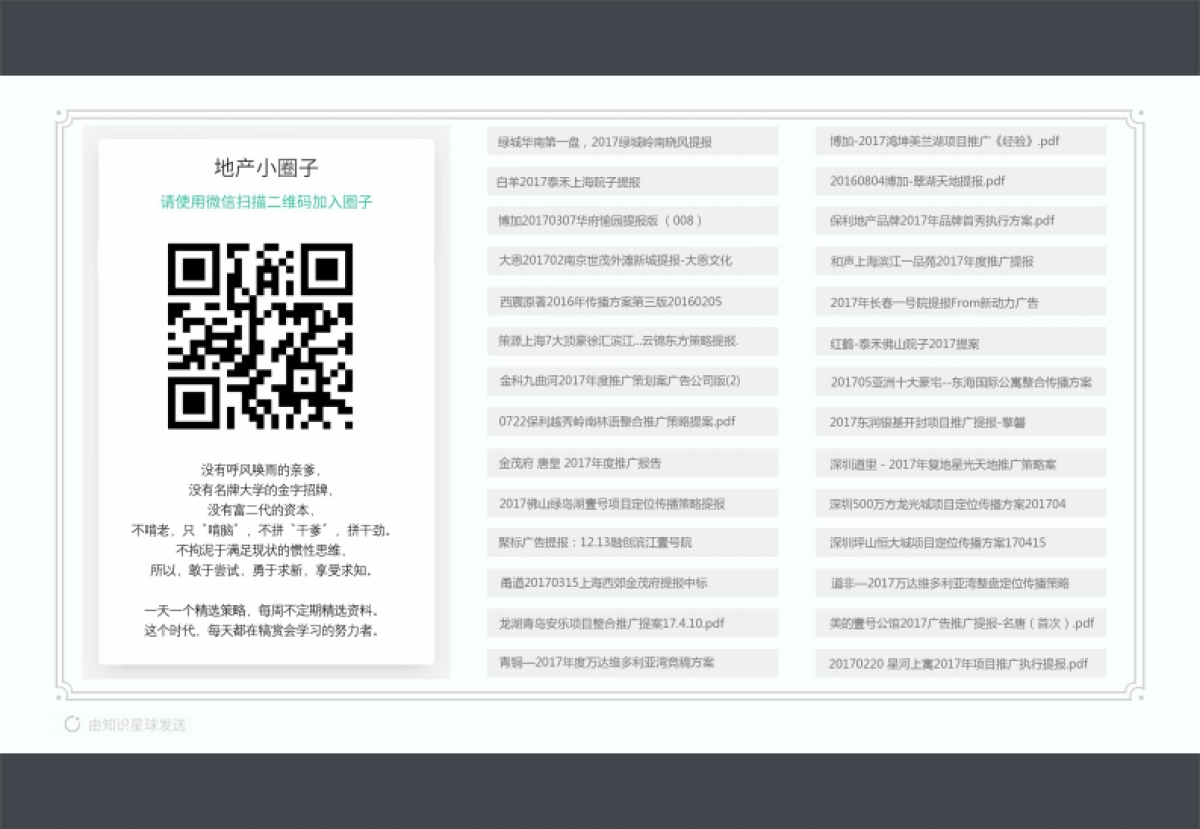Viewport: 1200px width, 829px height.
Task: Open 青铜—2017年度万达维多利亚湾竞稿方案
Action: pos(630,663)
